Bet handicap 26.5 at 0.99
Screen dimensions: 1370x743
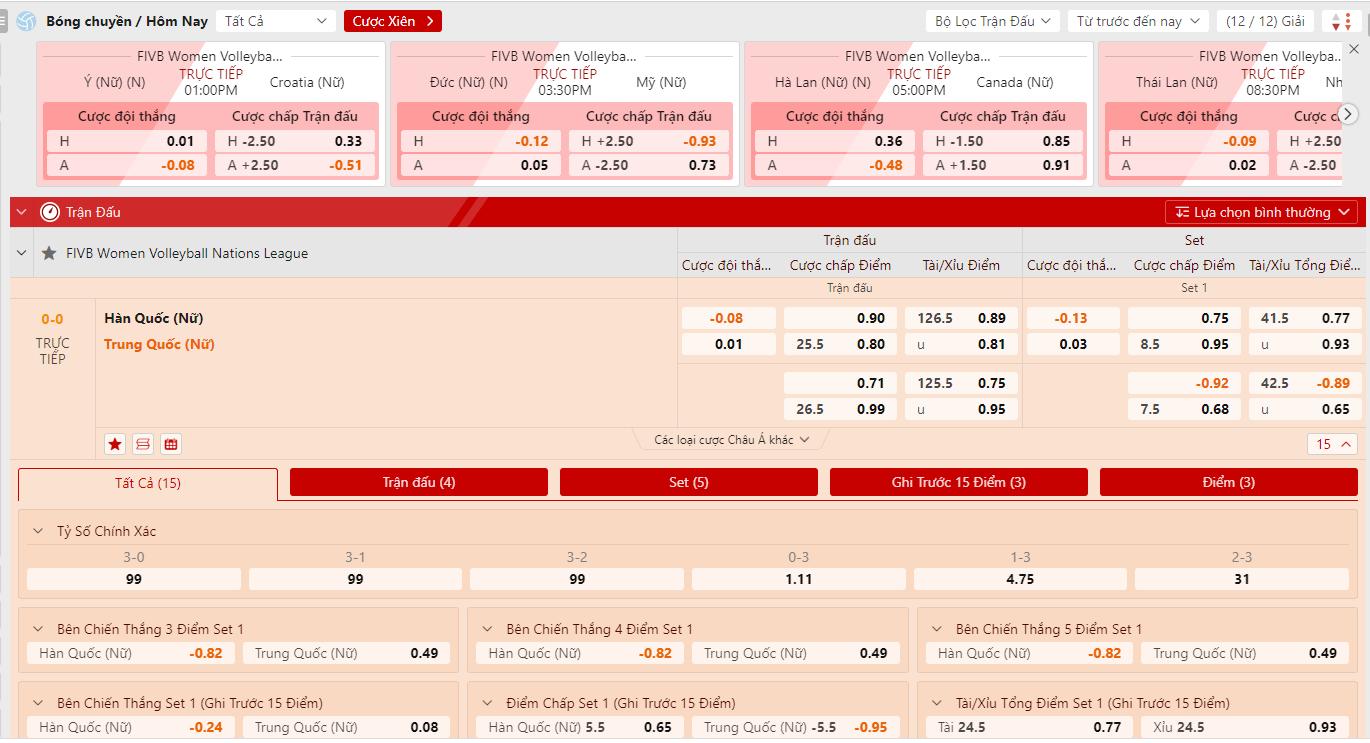[x=840, y=409]
